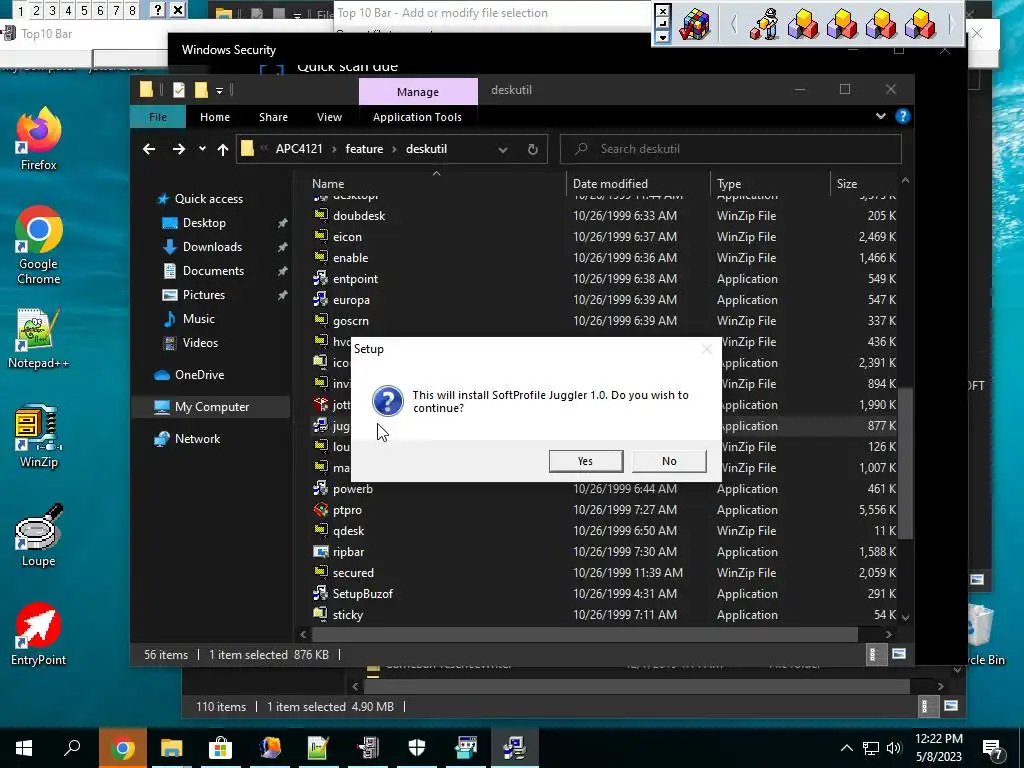Open the Share ribbon tab
1024x768 pixels.
pos(273,117)
